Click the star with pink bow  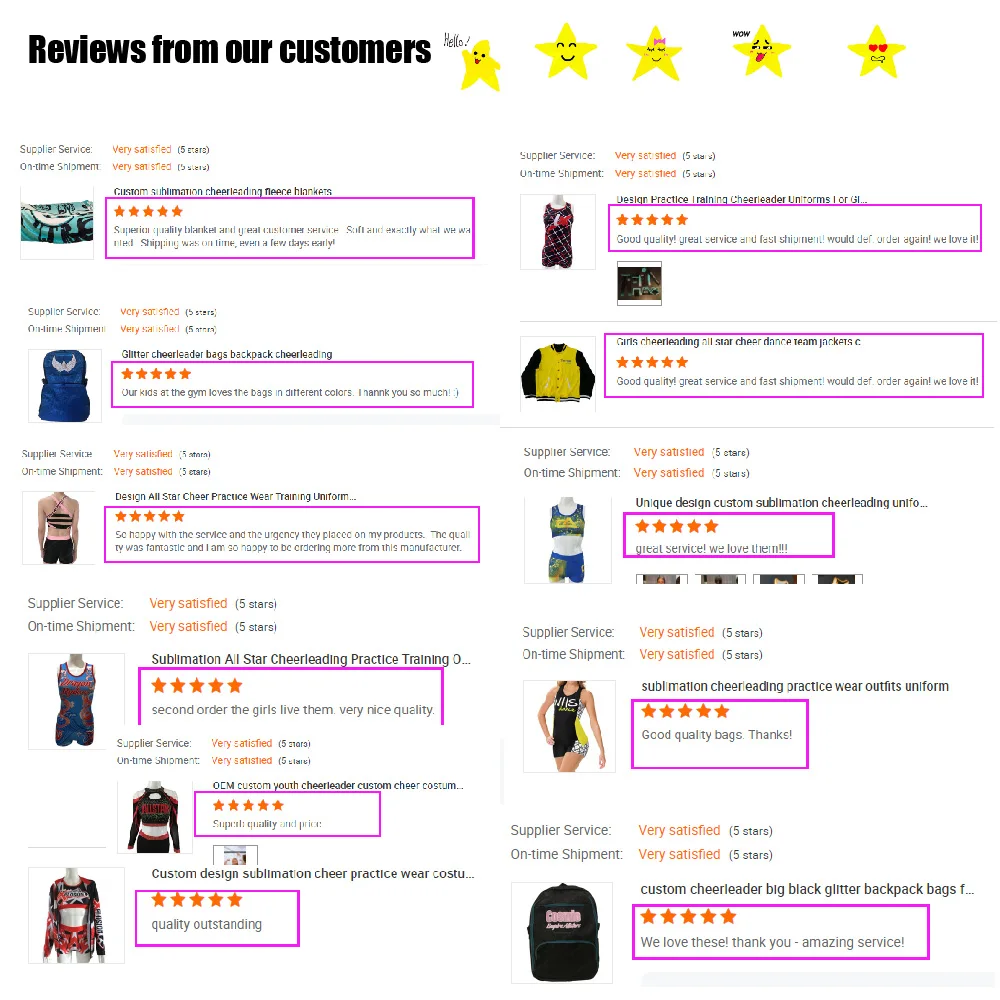click(655, 53)
